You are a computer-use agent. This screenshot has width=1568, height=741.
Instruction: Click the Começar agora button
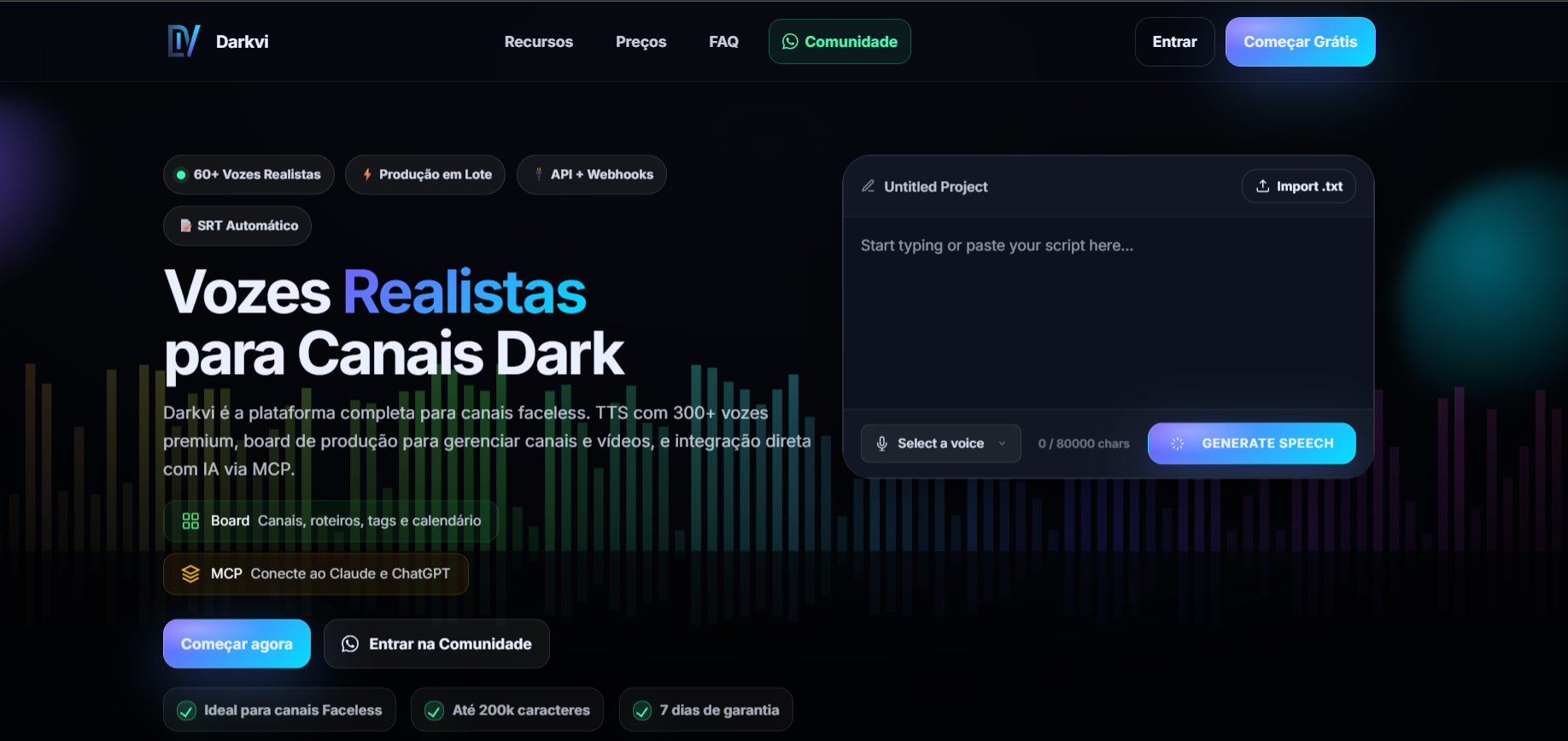coord(237,644)
